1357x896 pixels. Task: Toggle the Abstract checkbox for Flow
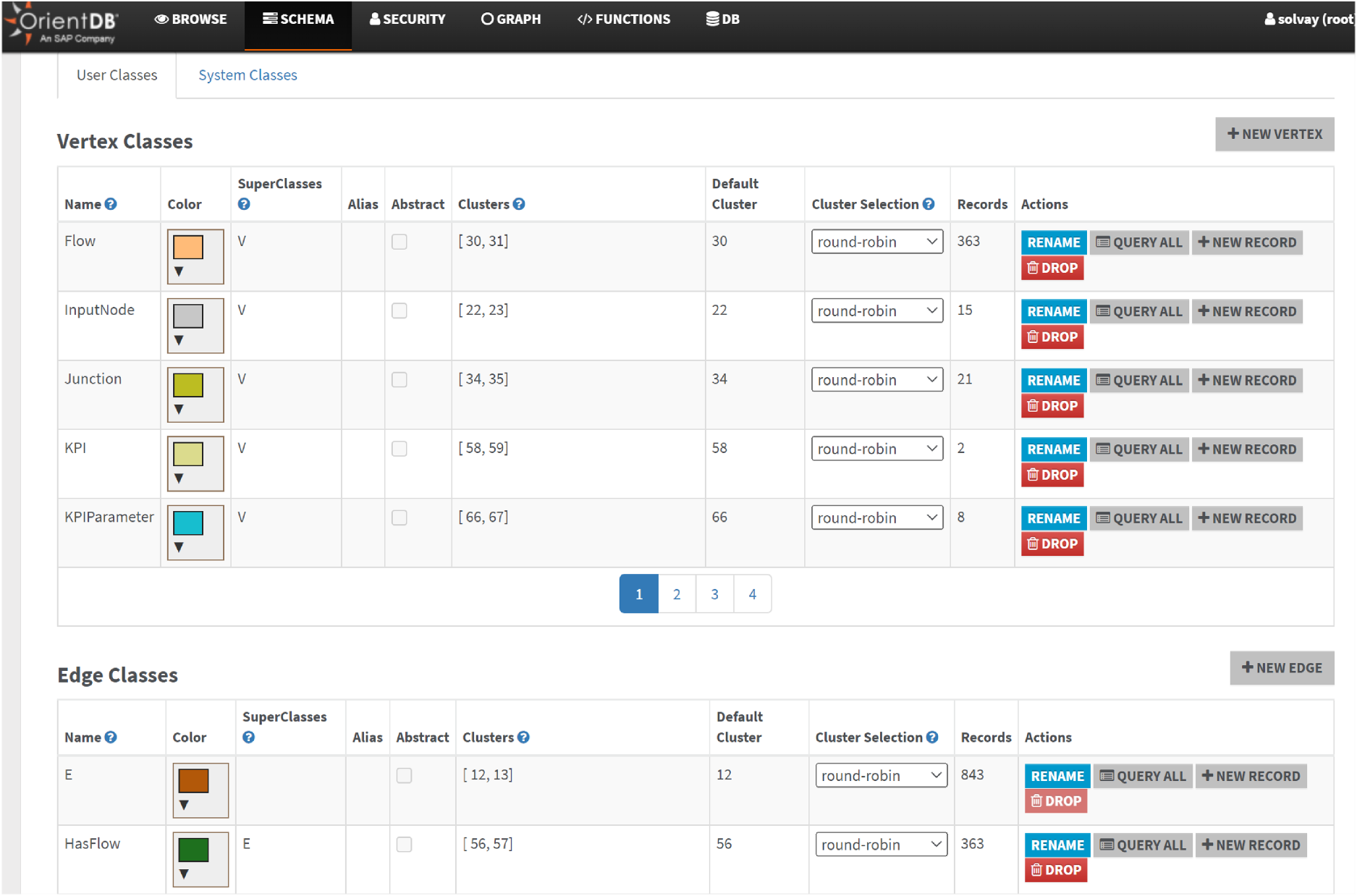[x=400, y=242]
